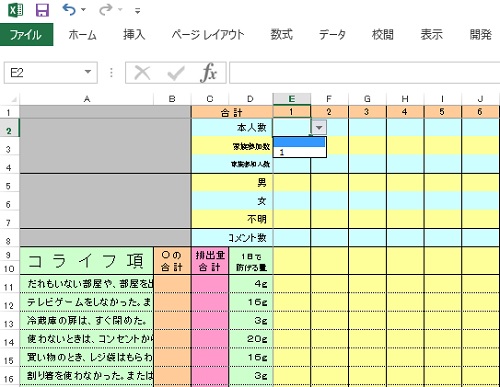Click cell E2 validation dropdown arrow
This screenshot has width=500, height=387.
[x=319, y=127]
